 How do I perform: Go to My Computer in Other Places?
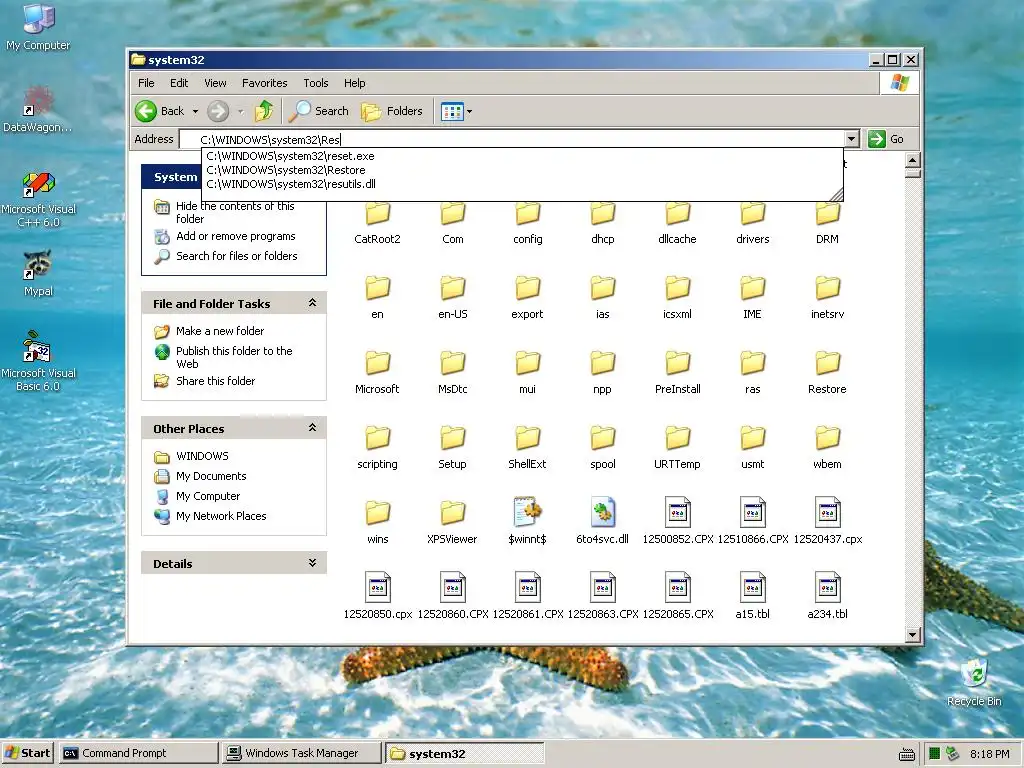pyautogui.click(x=208, y=496)
